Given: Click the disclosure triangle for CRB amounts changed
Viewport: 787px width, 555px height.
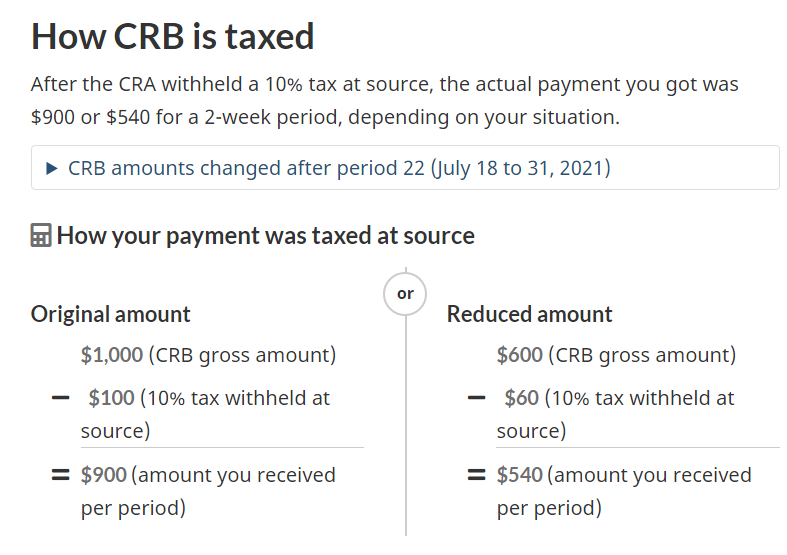Looking at the screenshot, I should [x=52, y=168].
